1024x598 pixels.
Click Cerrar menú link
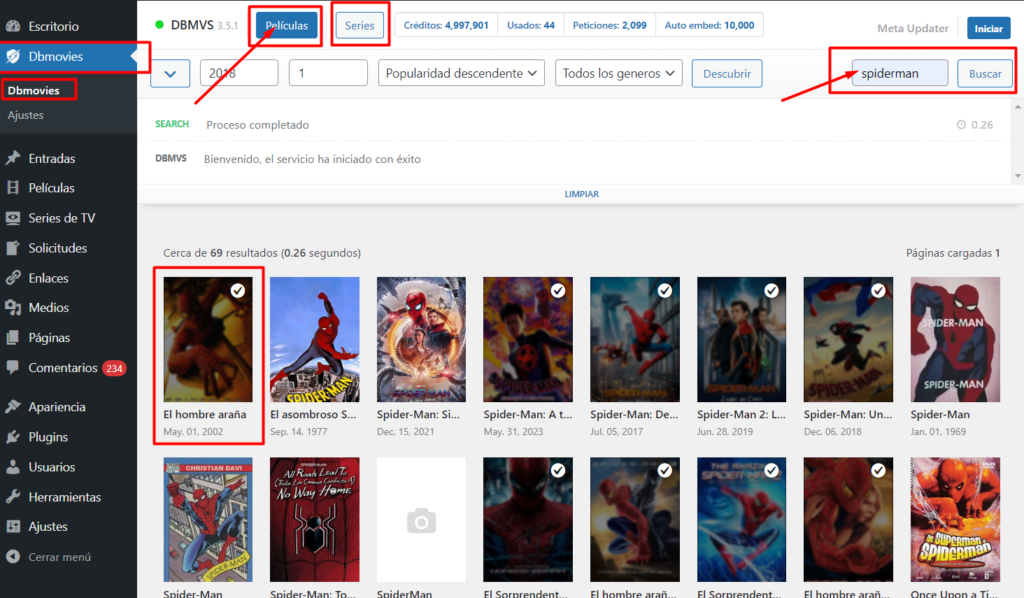(59, 557)
